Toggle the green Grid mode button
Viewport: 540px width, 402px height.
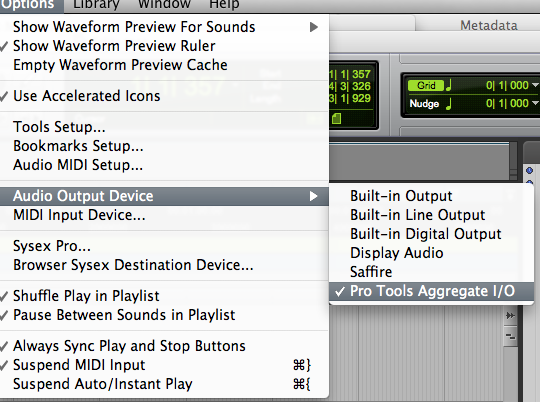pyautogui.click(x=426, y=85)
